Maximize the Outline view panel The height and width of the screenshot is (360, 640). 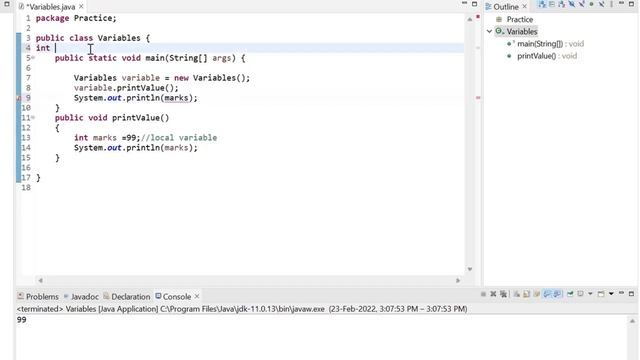click(x=631, y=4)
